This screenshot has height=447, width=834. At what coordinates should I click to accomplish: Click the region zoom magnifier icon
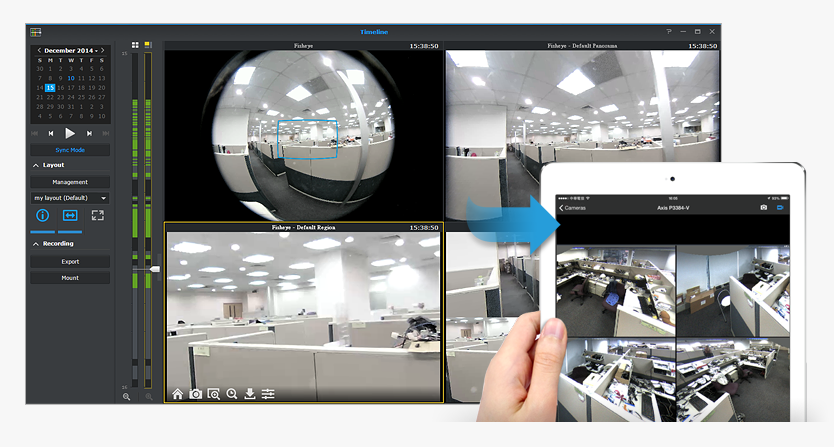214,394
